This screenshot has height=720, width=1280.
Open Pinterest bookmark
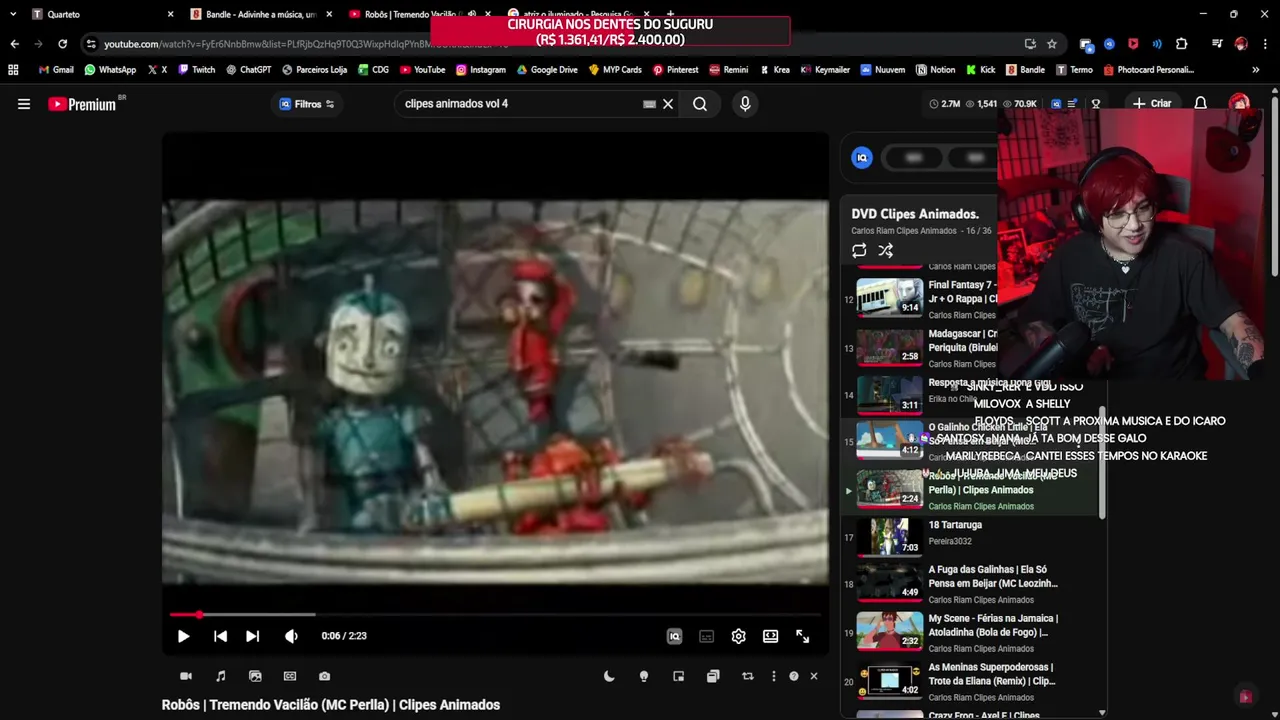coord(675,70)
